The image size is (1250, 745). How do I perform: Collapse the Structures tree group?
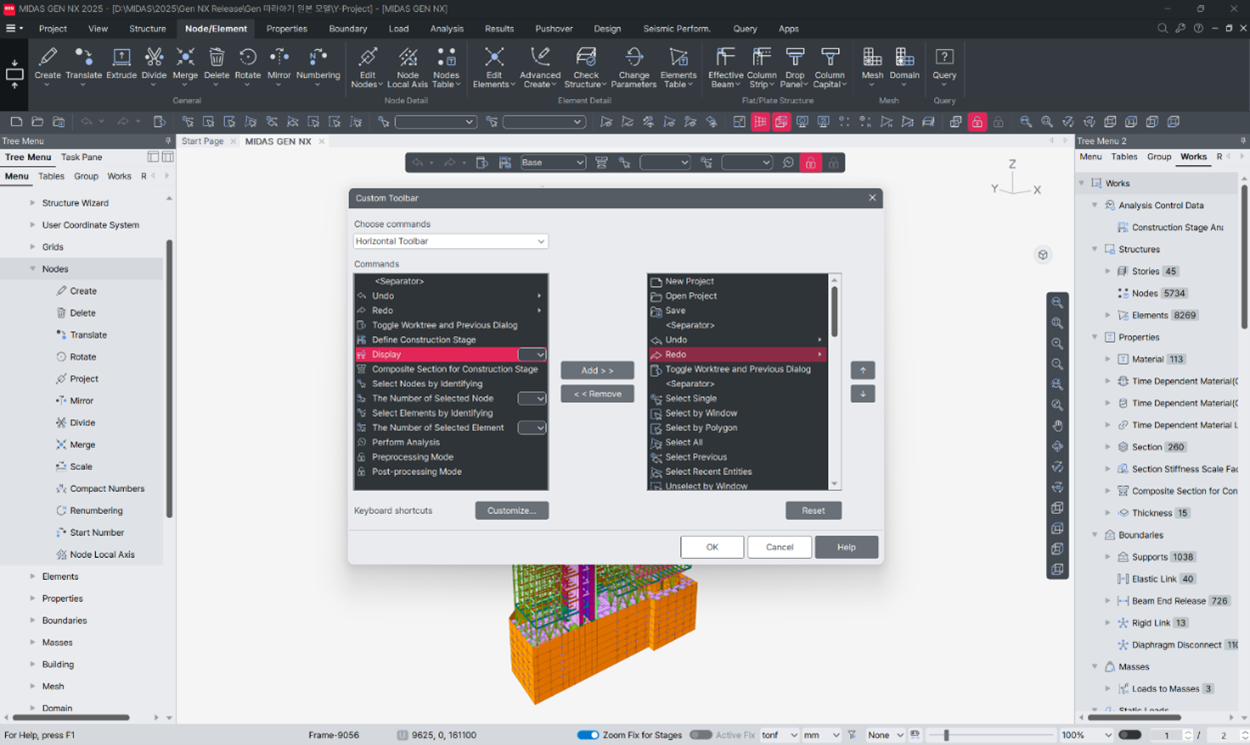pos(1095,250)
